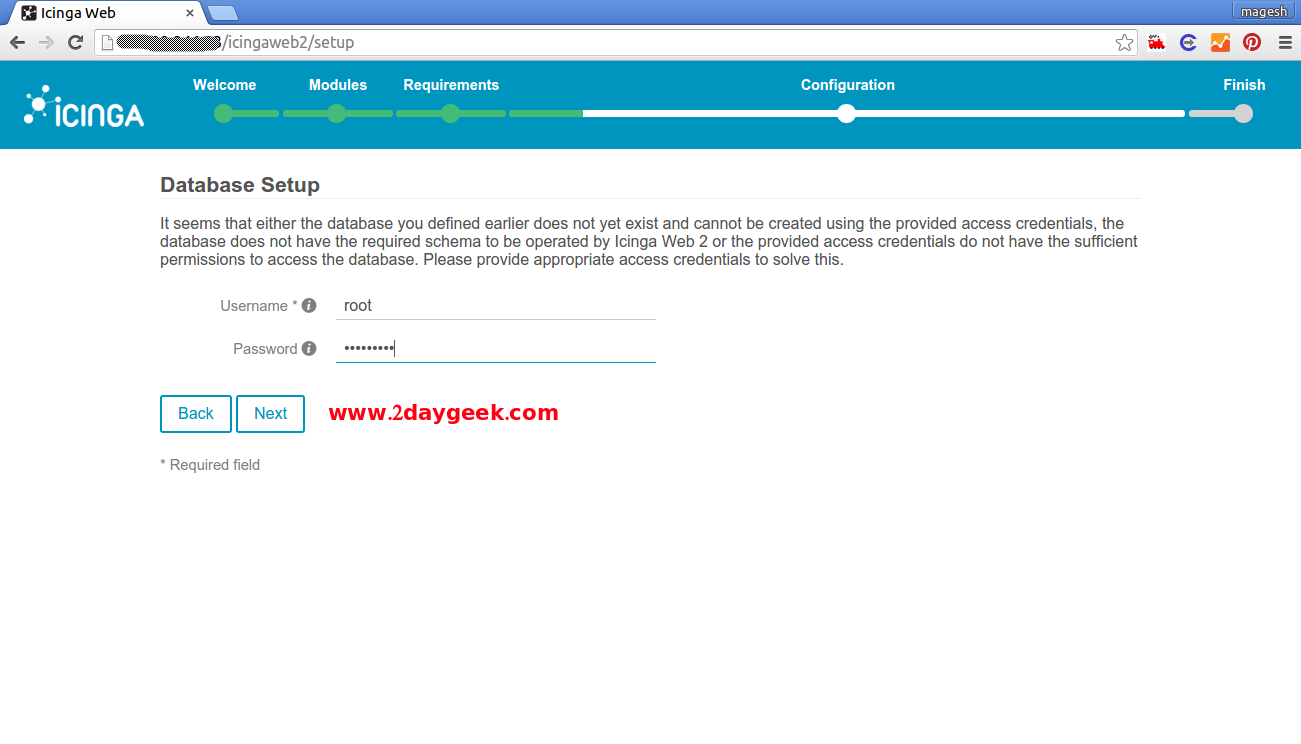Screen dimensions: 1301x744
Task: Click the magesh profile button
Action: pyautogui.click(x=1264, y=11)
